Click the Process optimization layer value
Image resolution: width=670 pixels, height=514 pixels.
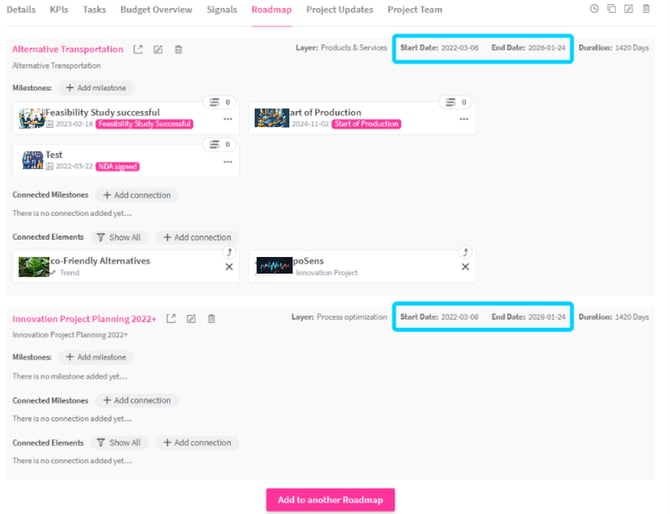pos(352,317)
